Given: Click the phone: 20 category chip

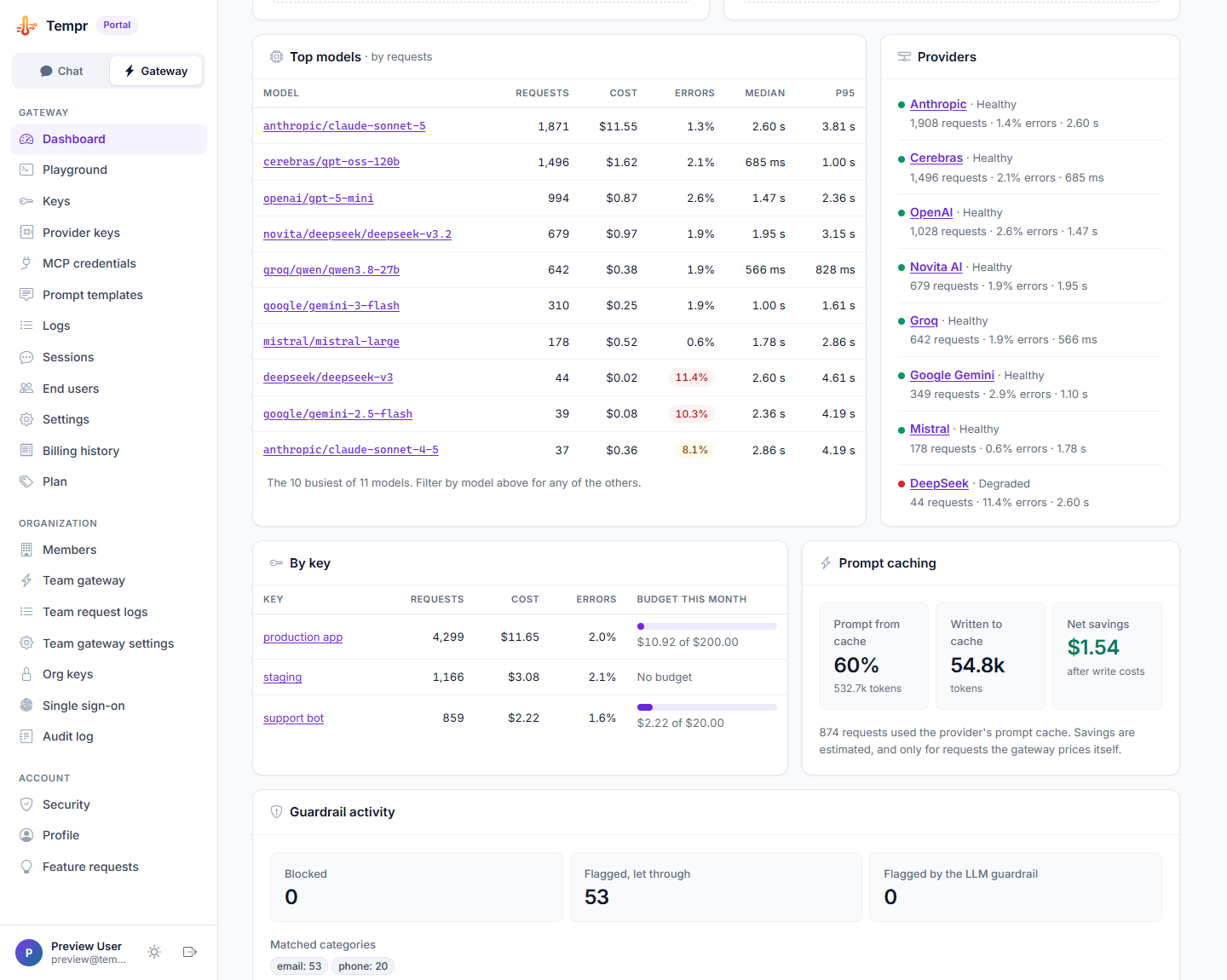Looking at the screenshot, I should click(363, 966).
